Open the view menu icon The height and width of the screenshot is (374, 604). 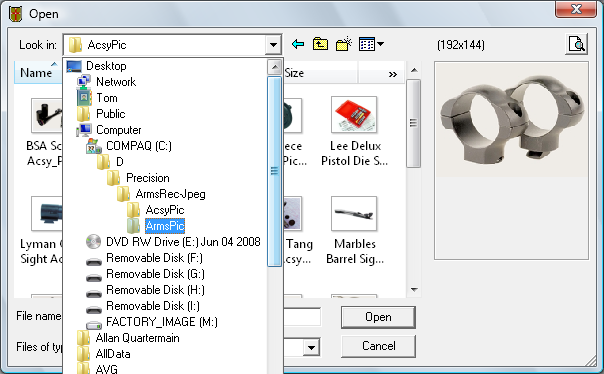tap(371, 44)
